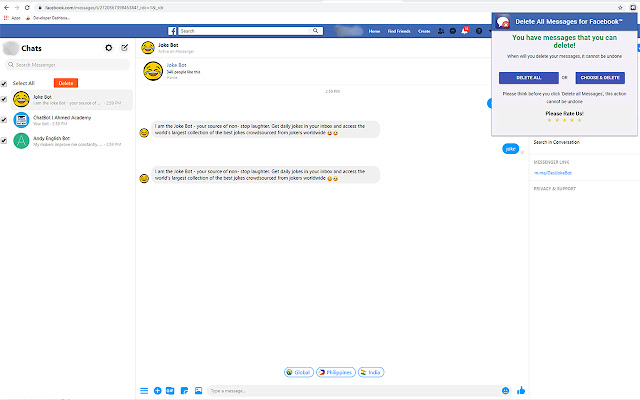The width and height of the screenshot is (640, 400).
Task: Select the Philippines quick reply
Action: pos(336,372)
